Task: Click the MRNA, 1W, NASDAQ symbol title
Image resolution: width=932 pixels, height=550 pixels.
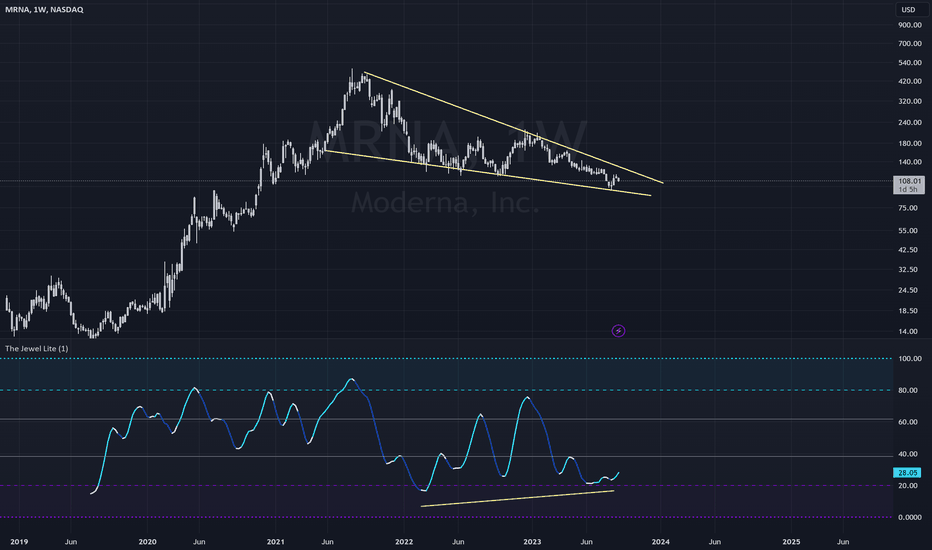Action: (x=44, y=10)
